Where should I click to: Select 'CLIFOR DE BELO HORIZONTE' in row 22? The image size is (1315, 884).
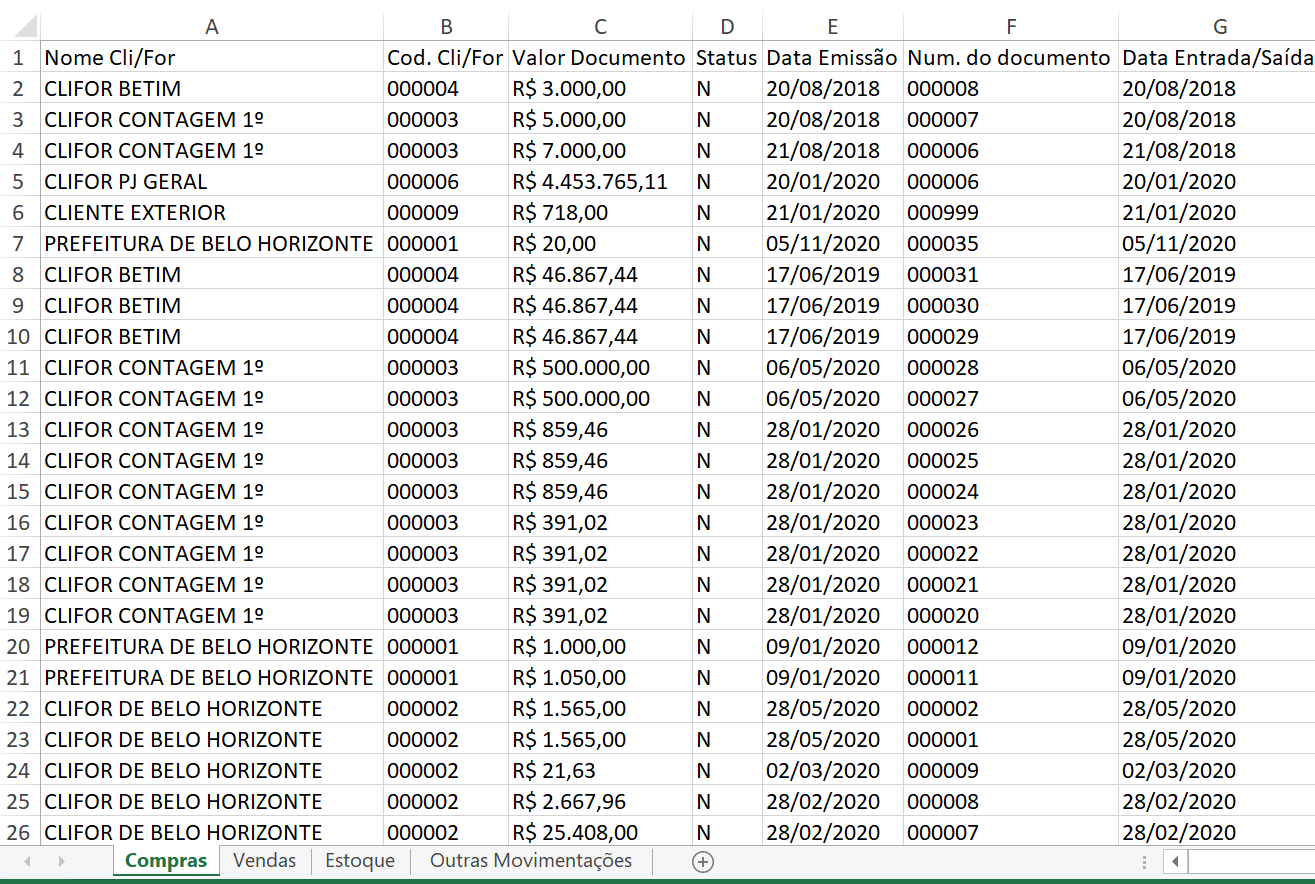point(212,709)
